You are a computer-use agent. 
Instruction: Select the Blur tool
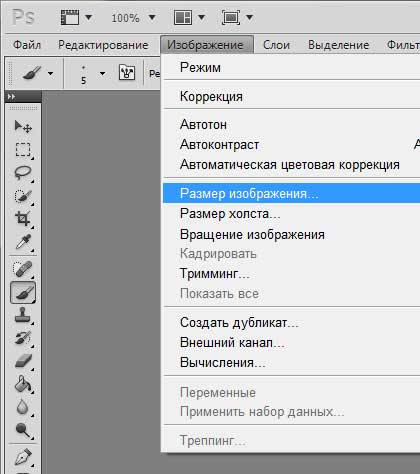click(x=23, y=407)
